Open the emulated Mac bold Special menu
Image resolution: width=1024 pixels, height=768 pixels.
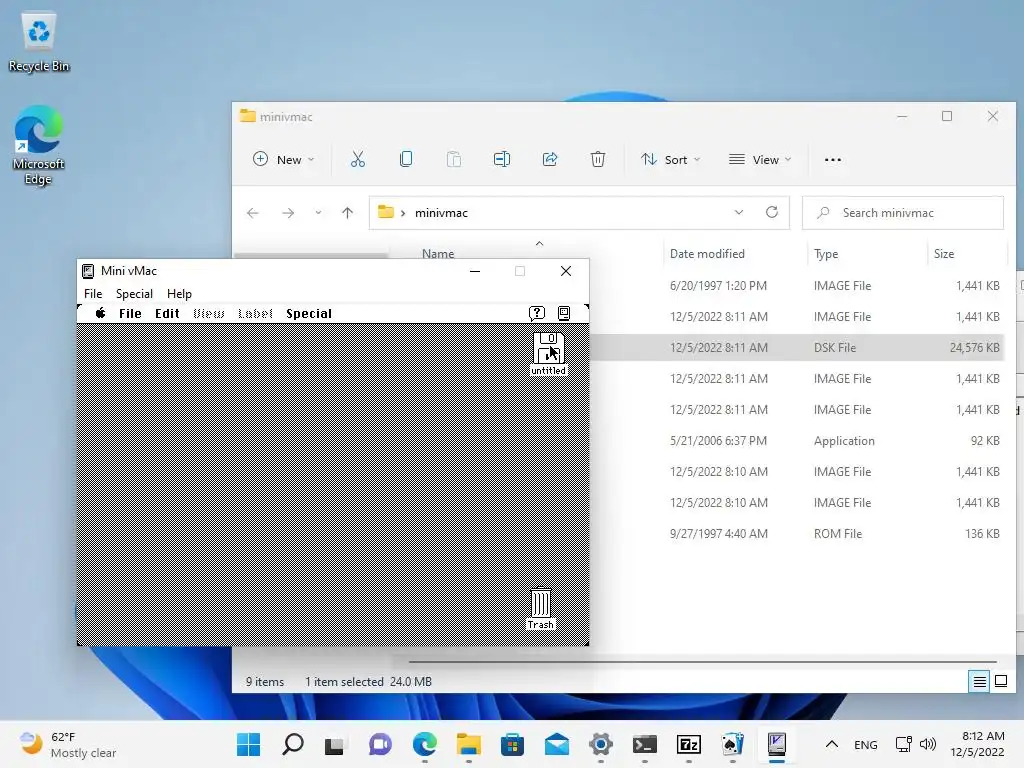(x=309, y=313)
